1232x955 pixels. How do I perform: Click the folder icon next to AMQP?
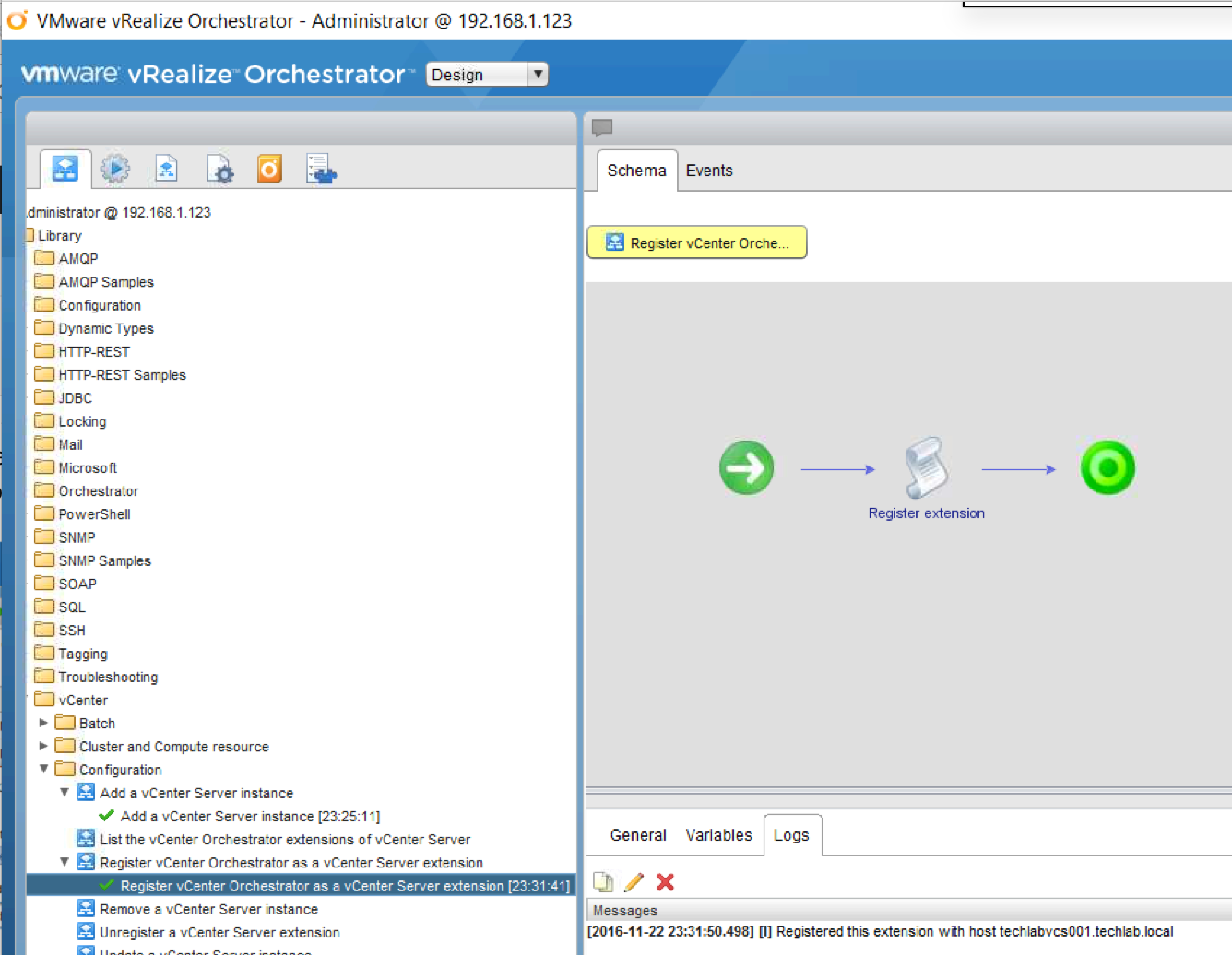pyautogui.click(x=44, y=257)
